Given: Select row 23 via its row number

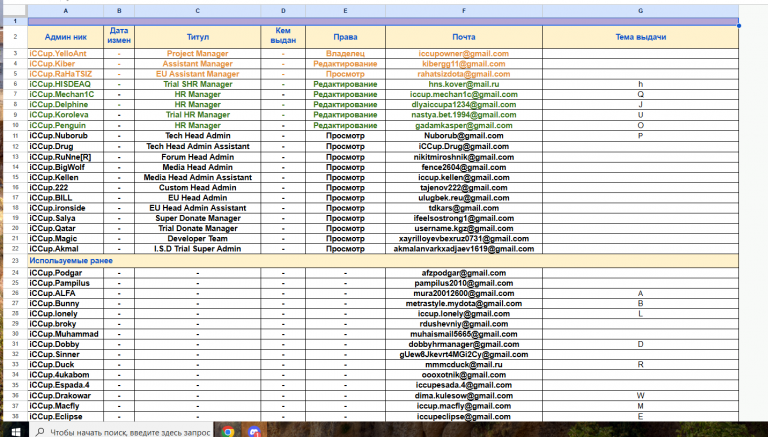Looking at the screenshot, I should [15, 261].
